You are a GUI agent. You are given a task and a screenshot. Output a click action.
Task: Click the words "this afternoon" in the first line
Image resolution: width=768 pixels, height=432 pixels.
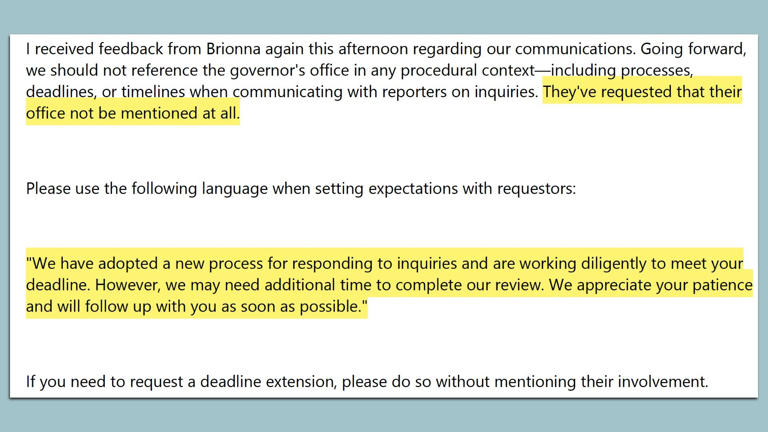pyautogui.click(x=337, y=48)
